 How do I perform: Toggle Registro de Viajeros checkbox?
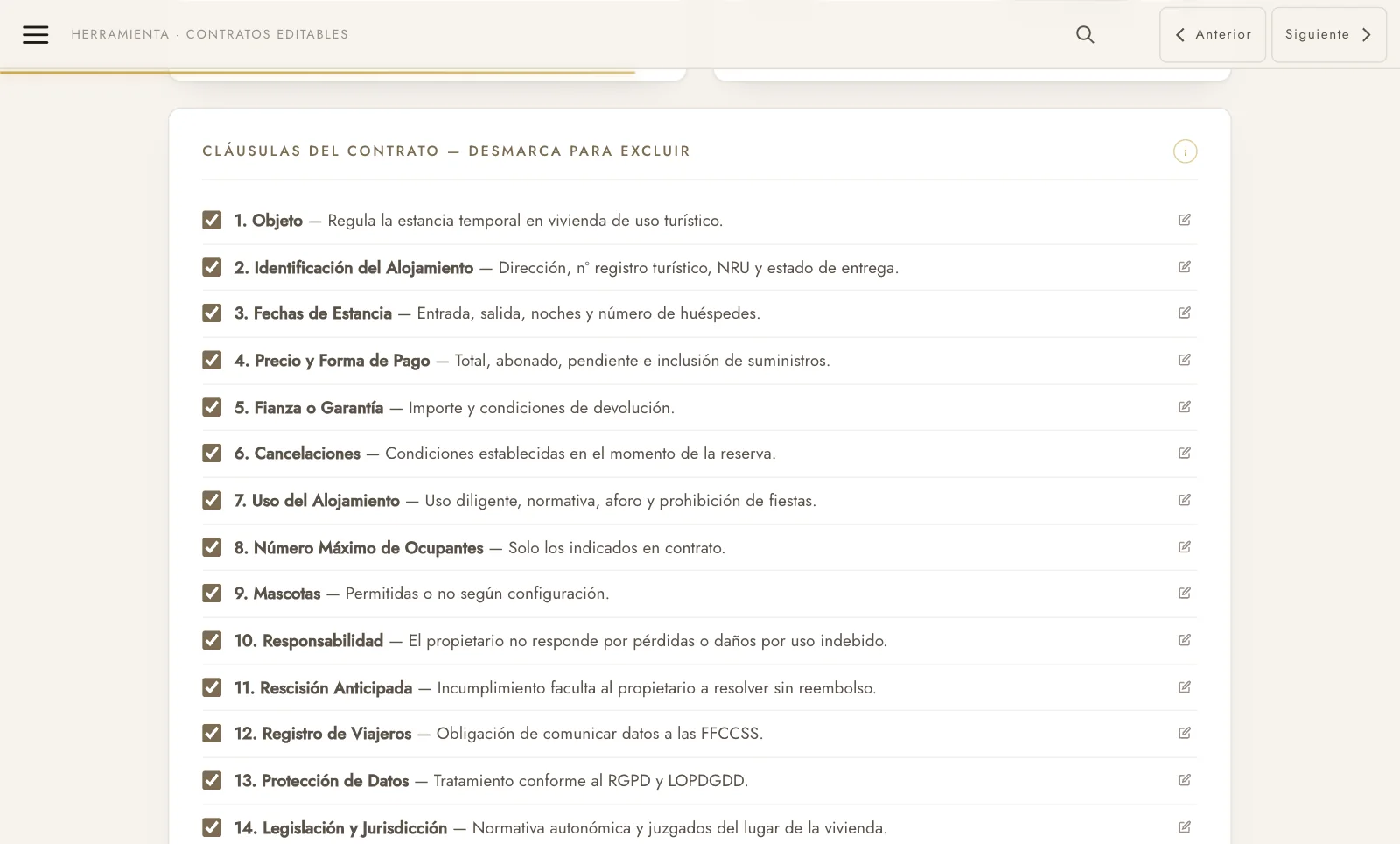tap(212, 733)
